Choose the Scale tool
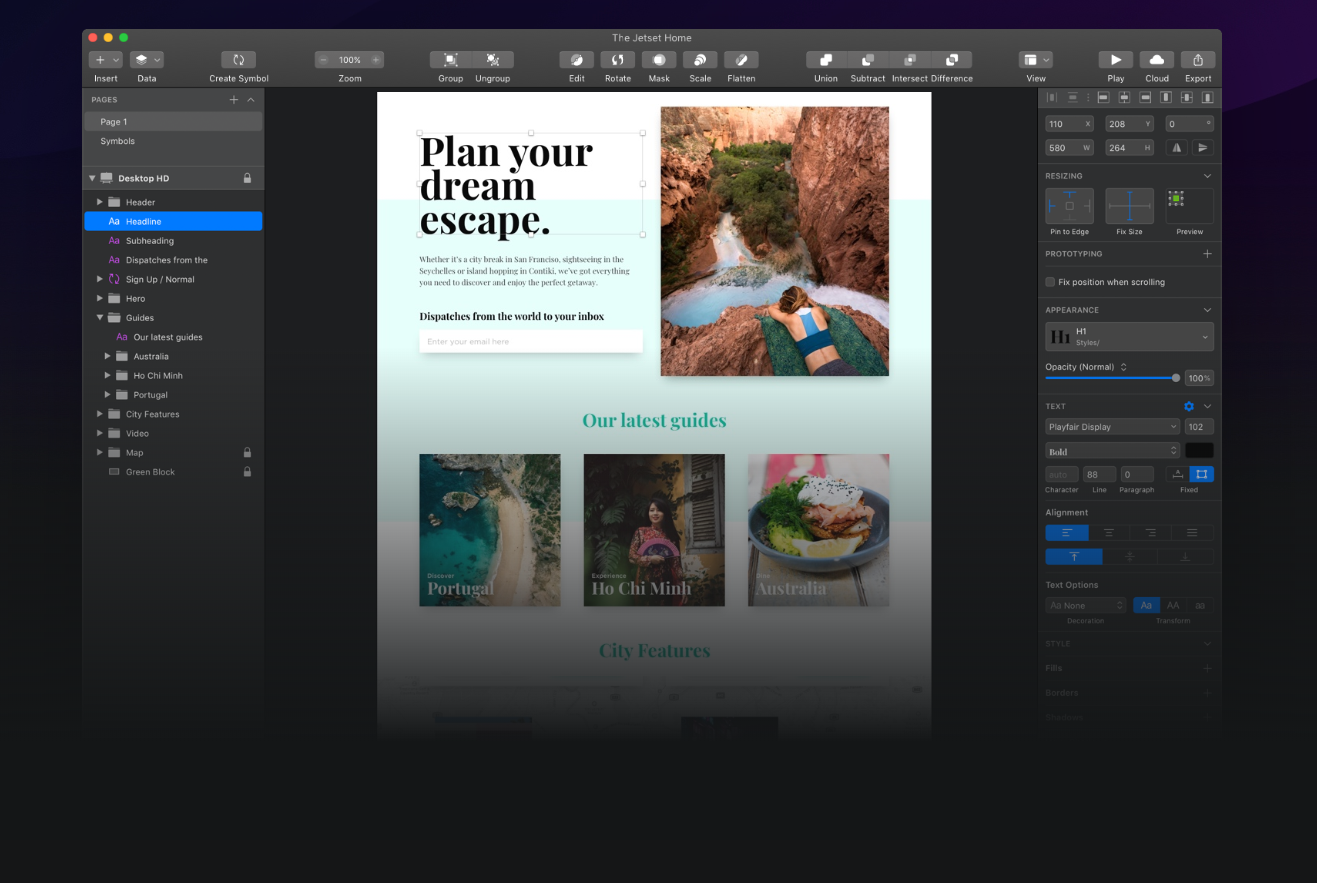 pyautogui.click(x=700, y=60)
